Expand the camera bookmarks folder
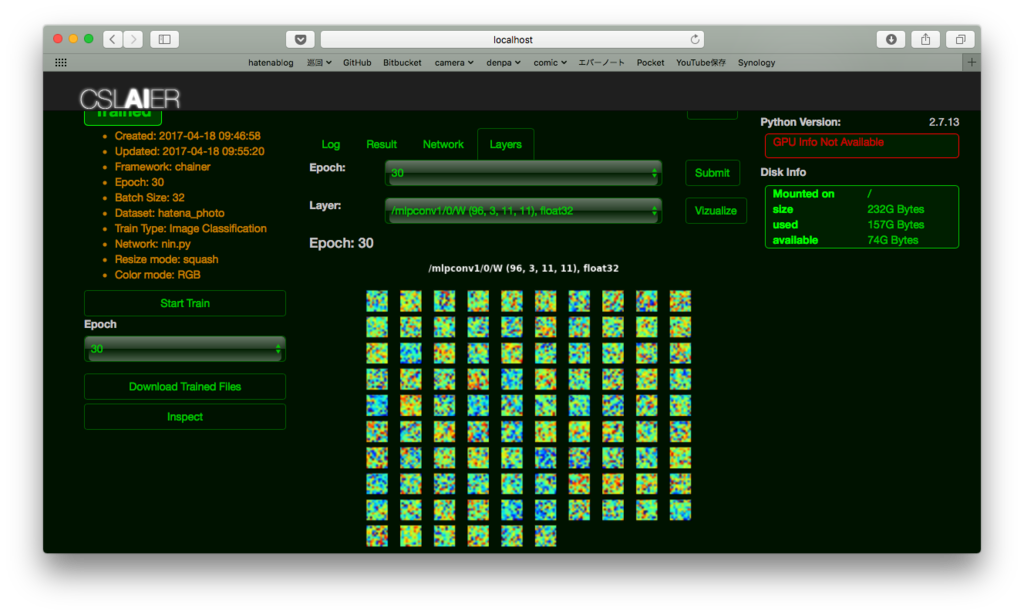Image resolution: width=1024 pixels, height=615 pixels. tap(454, 63)
